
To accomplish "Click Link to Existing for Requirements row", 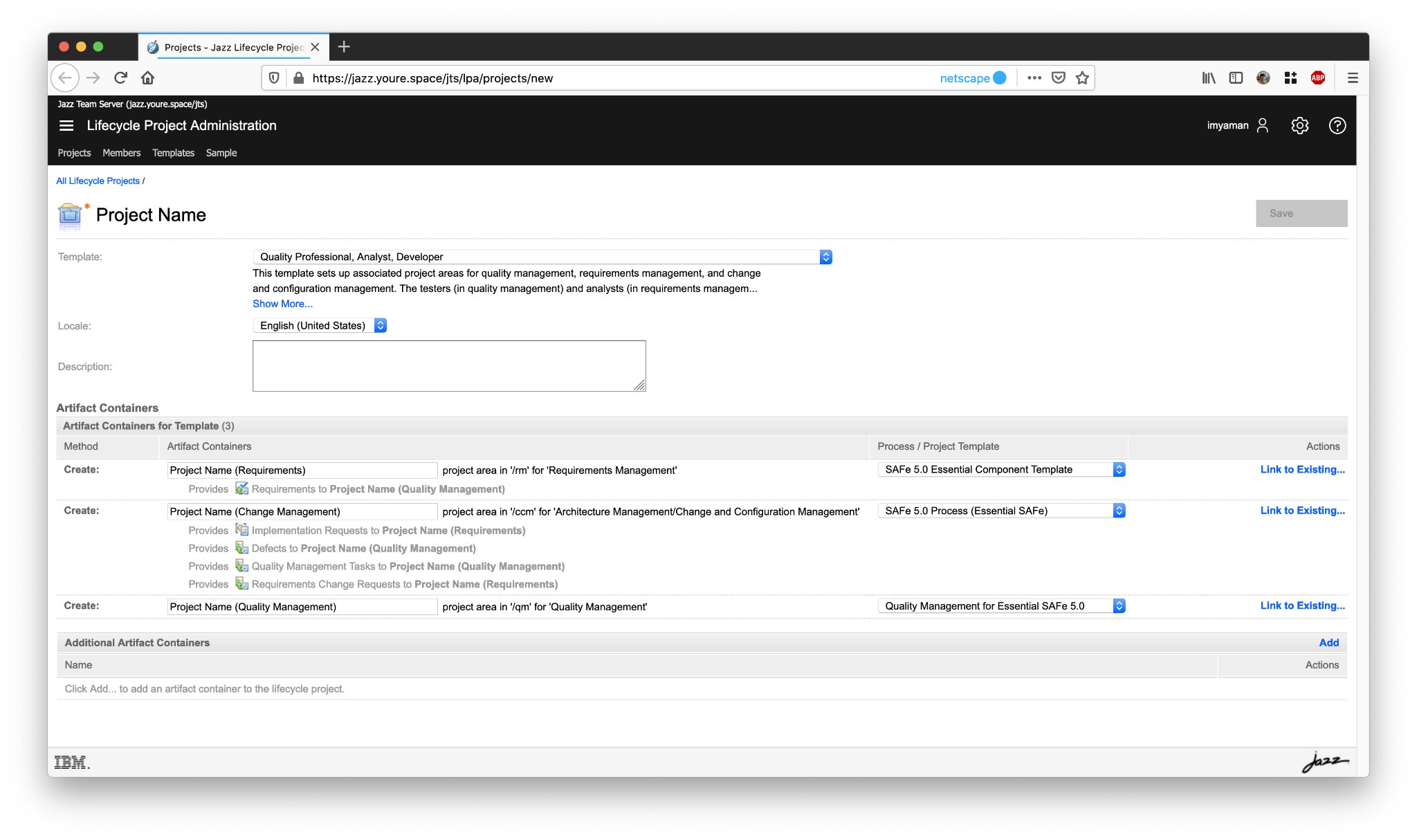I will point(1302,469).
